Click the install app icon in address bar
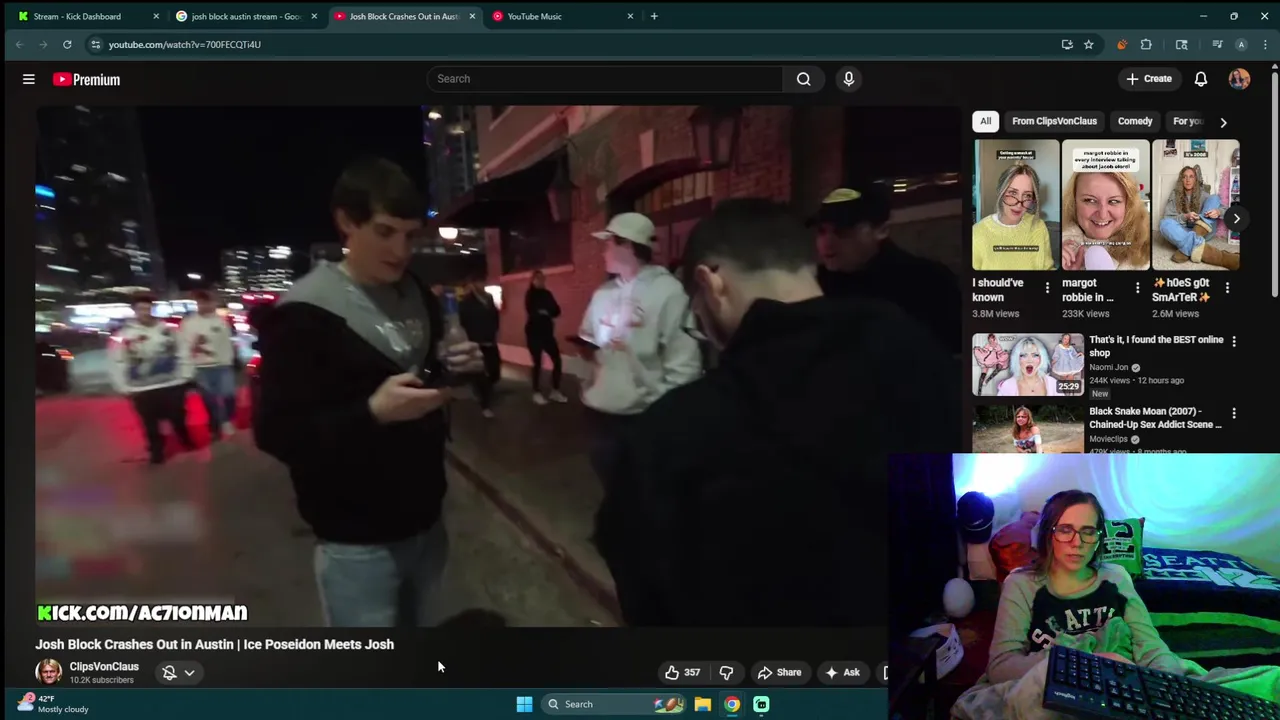Screen dimensions: 1280x720 (x=1067, y=44)
